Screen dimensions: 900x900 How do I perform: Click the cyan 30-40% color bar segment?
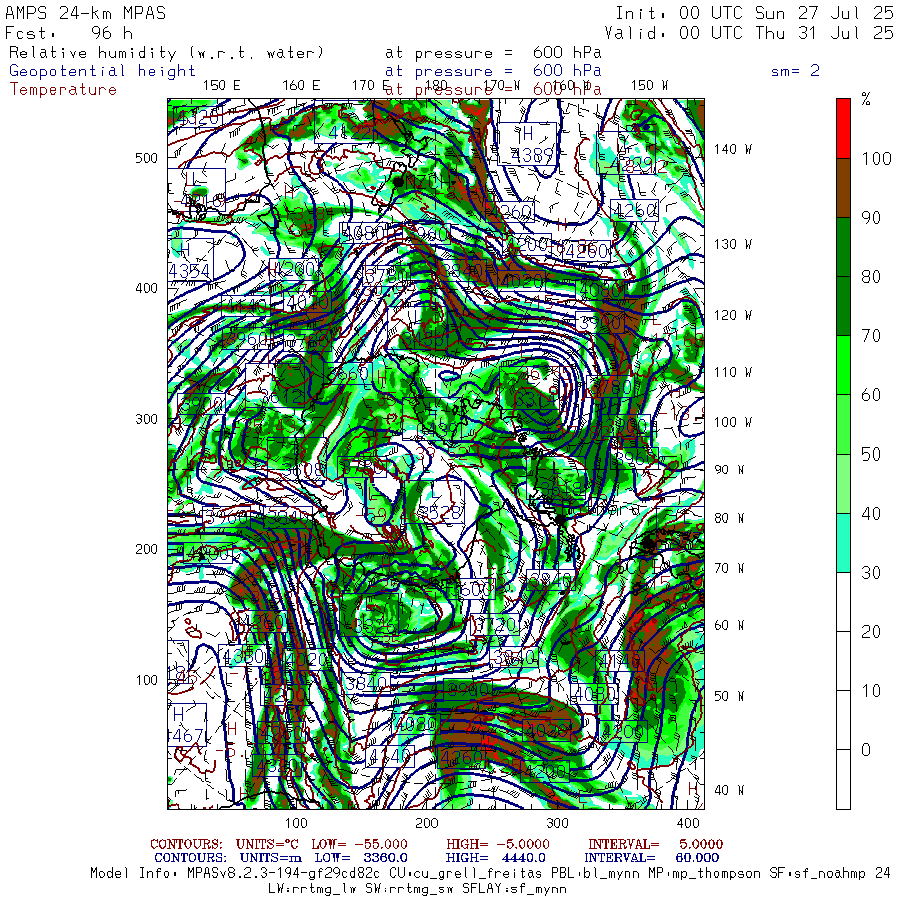843,542
